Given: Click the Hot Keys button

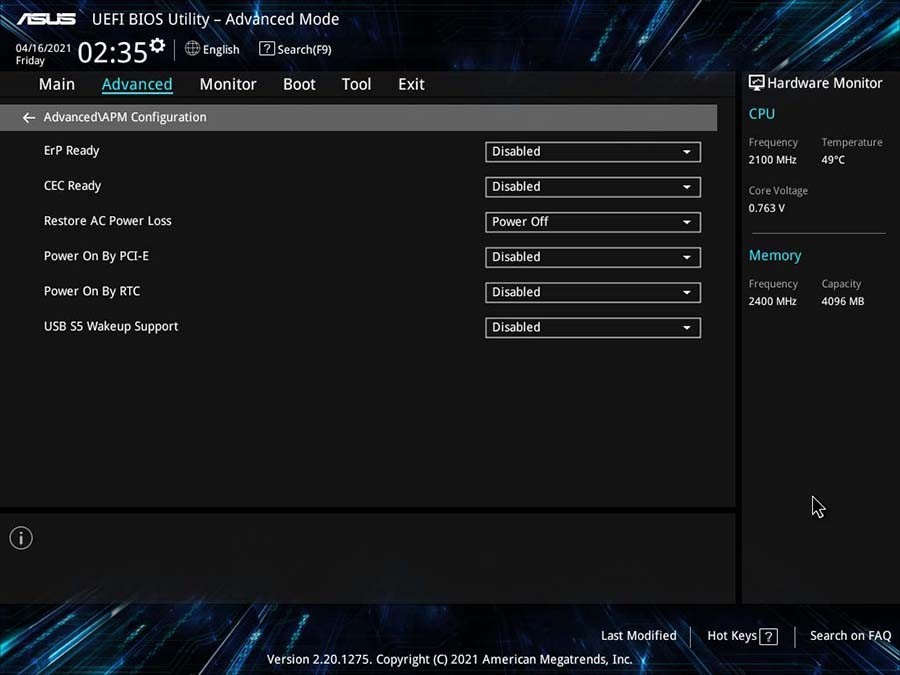Looking at the screenshot, I should click(732, 636).
